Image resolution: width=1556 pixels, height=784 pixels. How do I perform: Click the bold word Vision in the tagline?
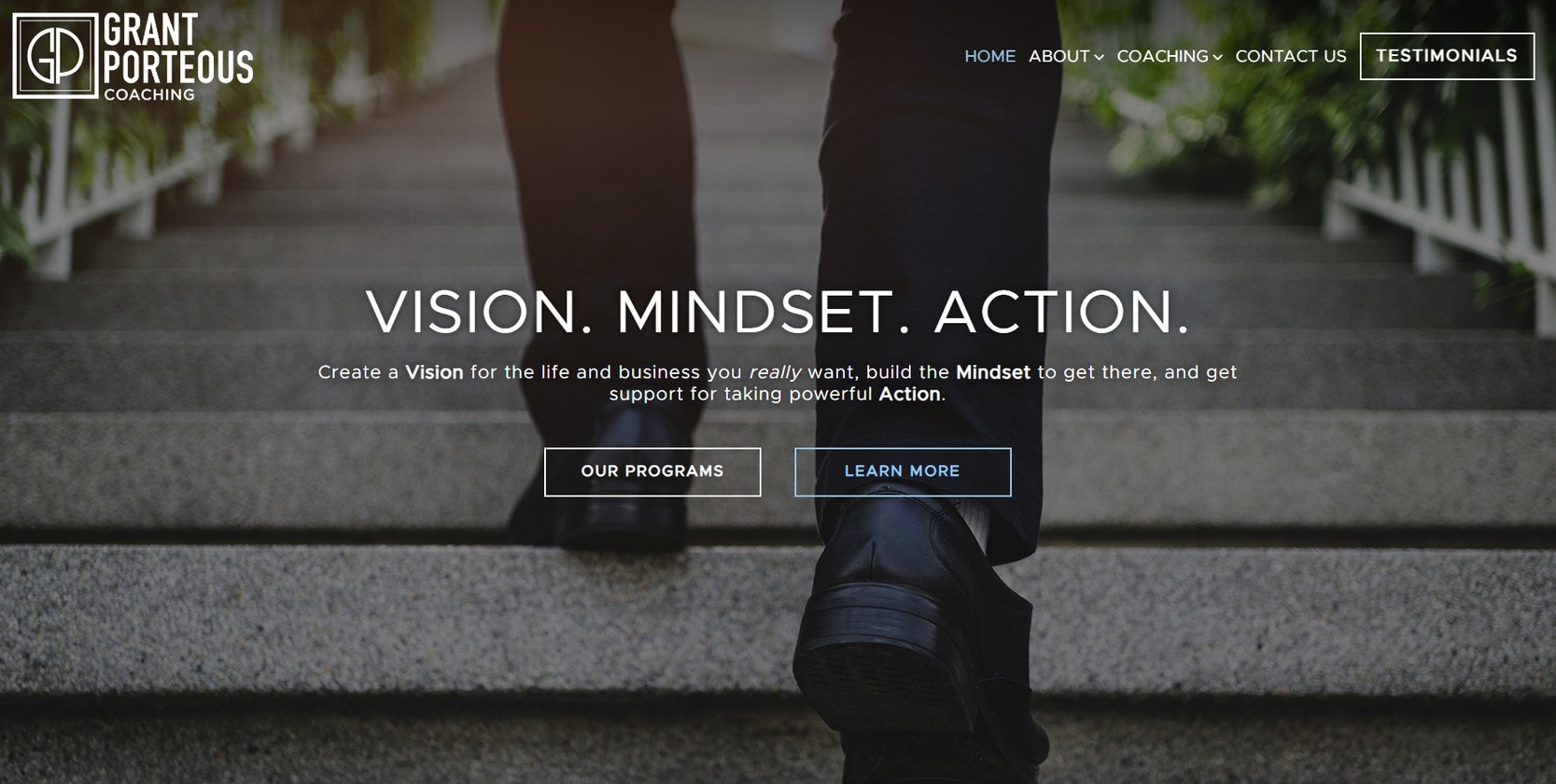pos(434,372)
